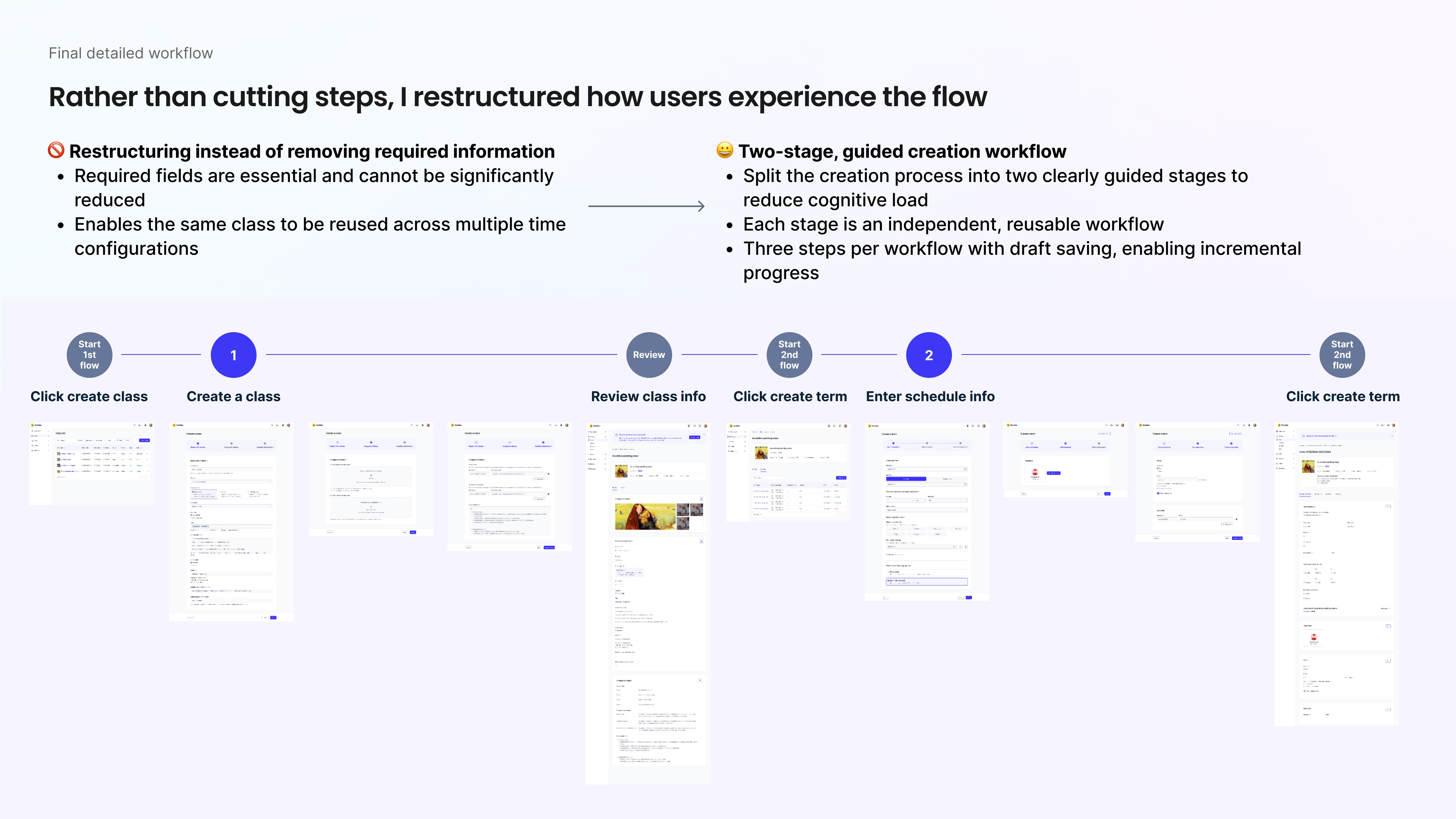
Task: Open the Basic Information form screenshot
Action: 231,521
